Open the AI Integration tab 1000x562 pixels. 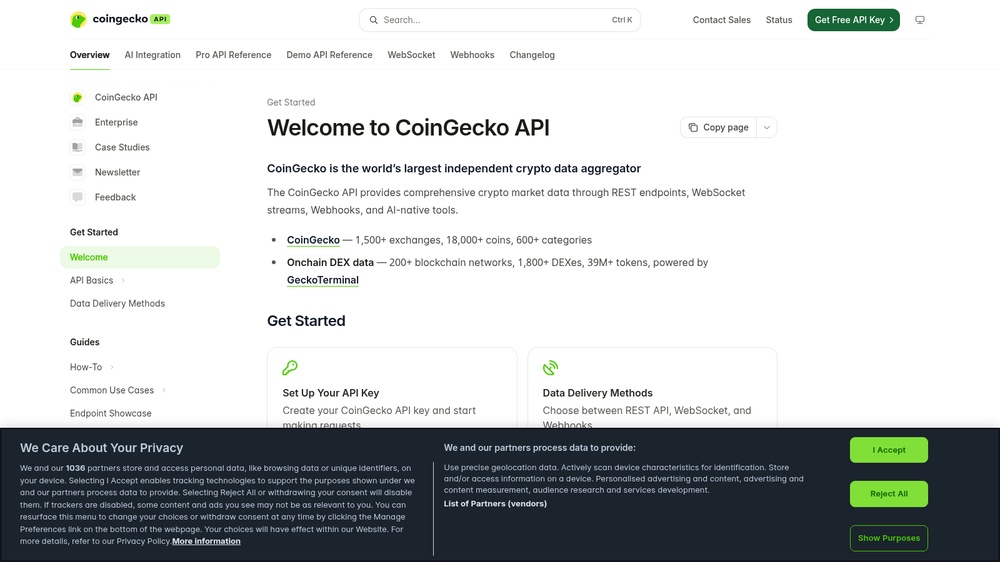coord(152,55)
